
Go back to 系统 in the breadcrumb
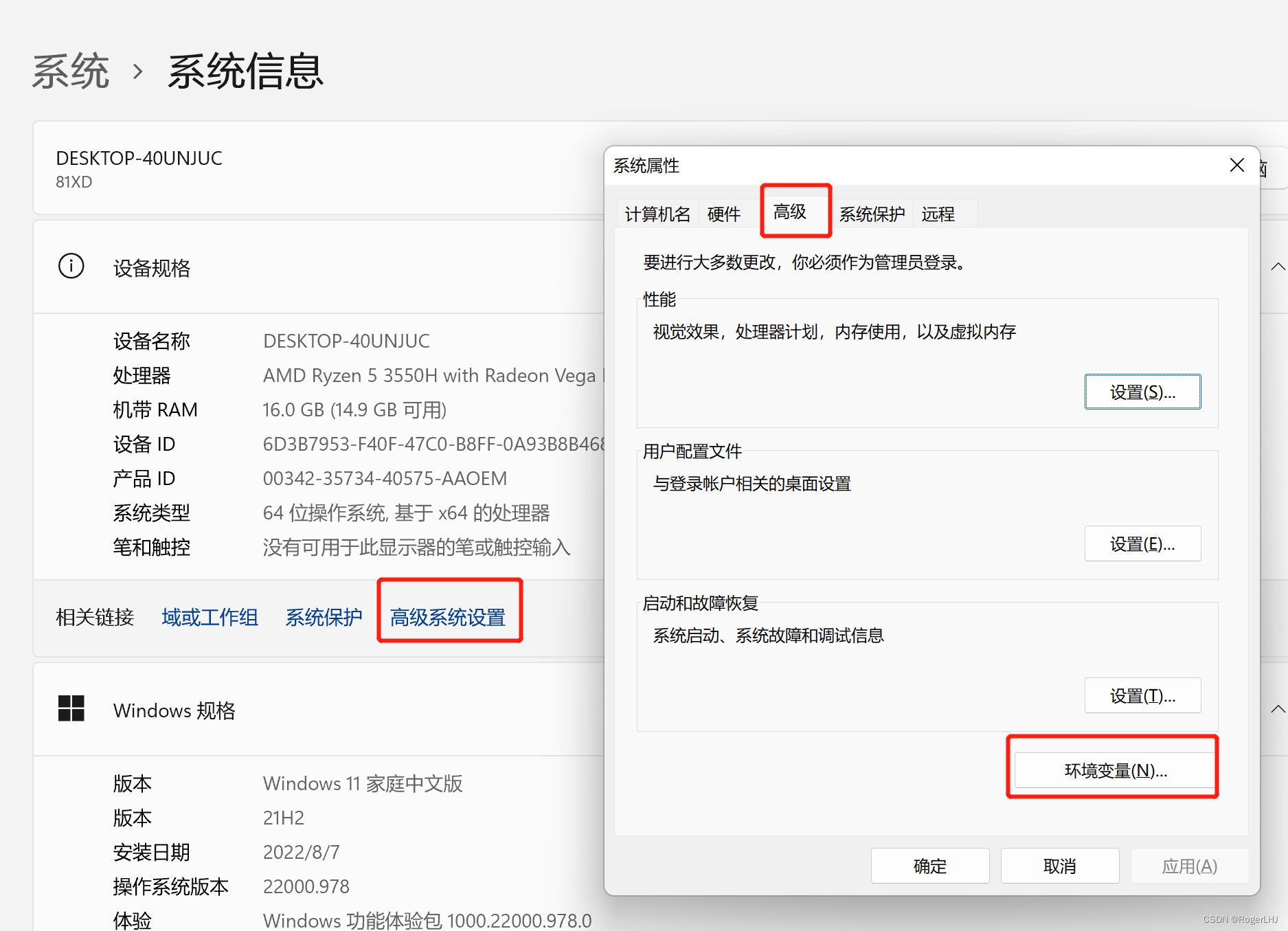[71, 71]
